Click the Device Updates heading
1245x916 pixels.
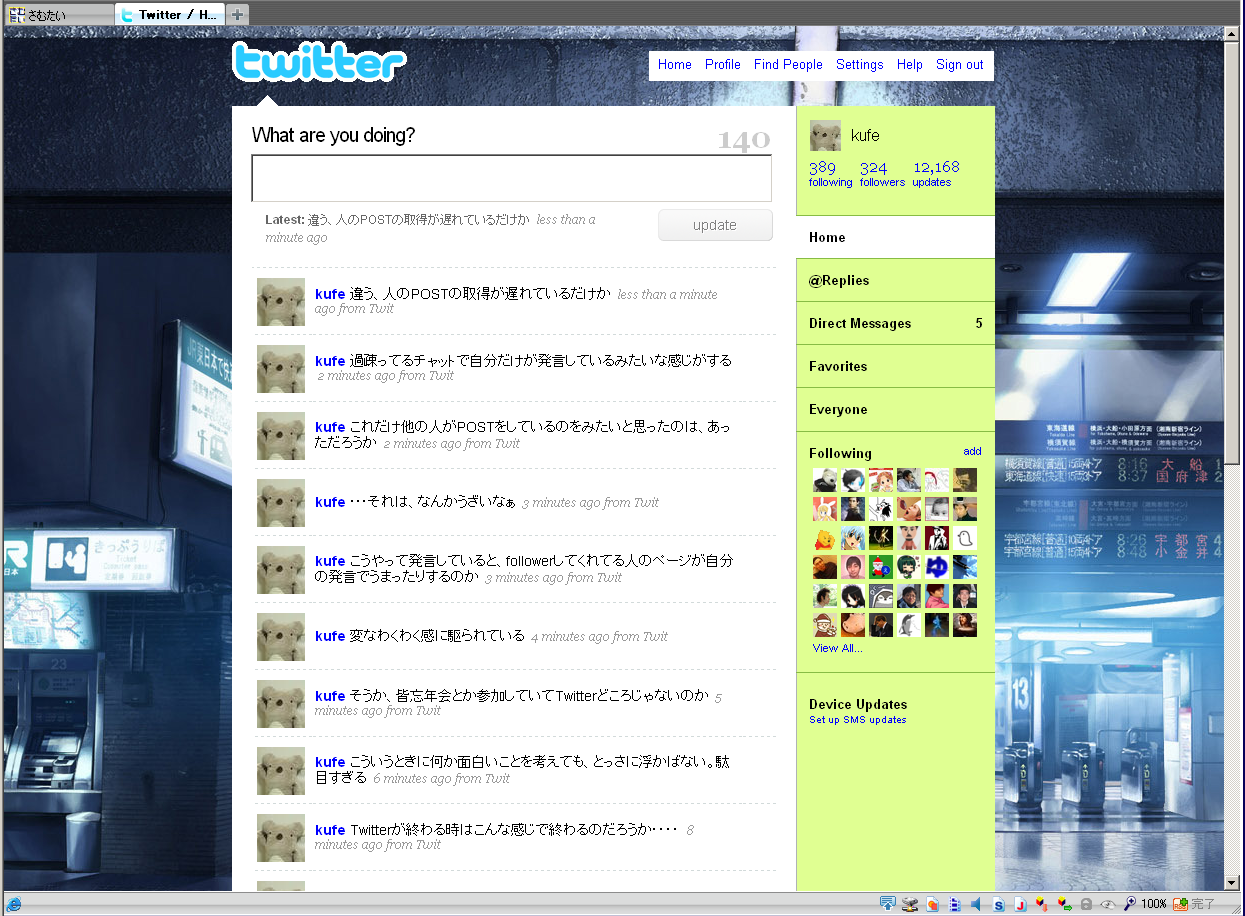[x=858, y=704]
